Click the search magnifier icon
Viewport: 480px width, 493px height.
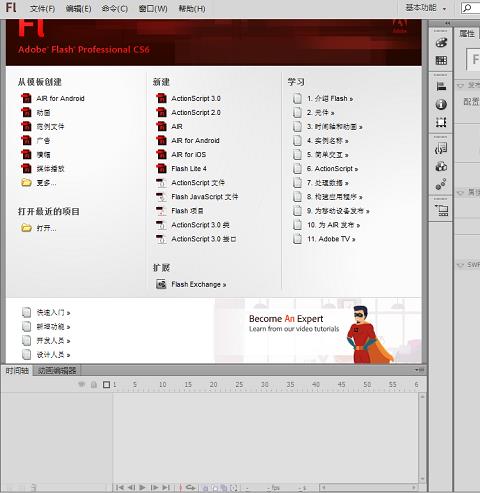coord(468,8)
